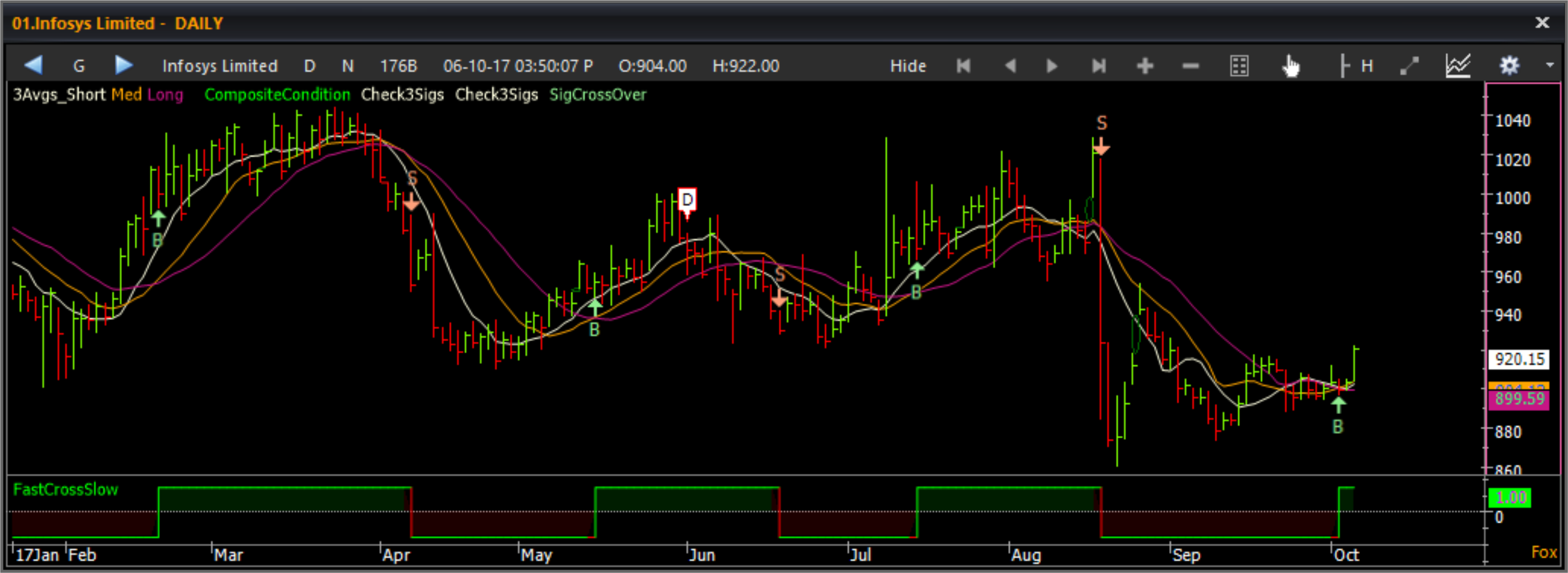Click the 01.Infosys Limited - DAILY title
The image size is (1568, 573).
coord(118,24)
